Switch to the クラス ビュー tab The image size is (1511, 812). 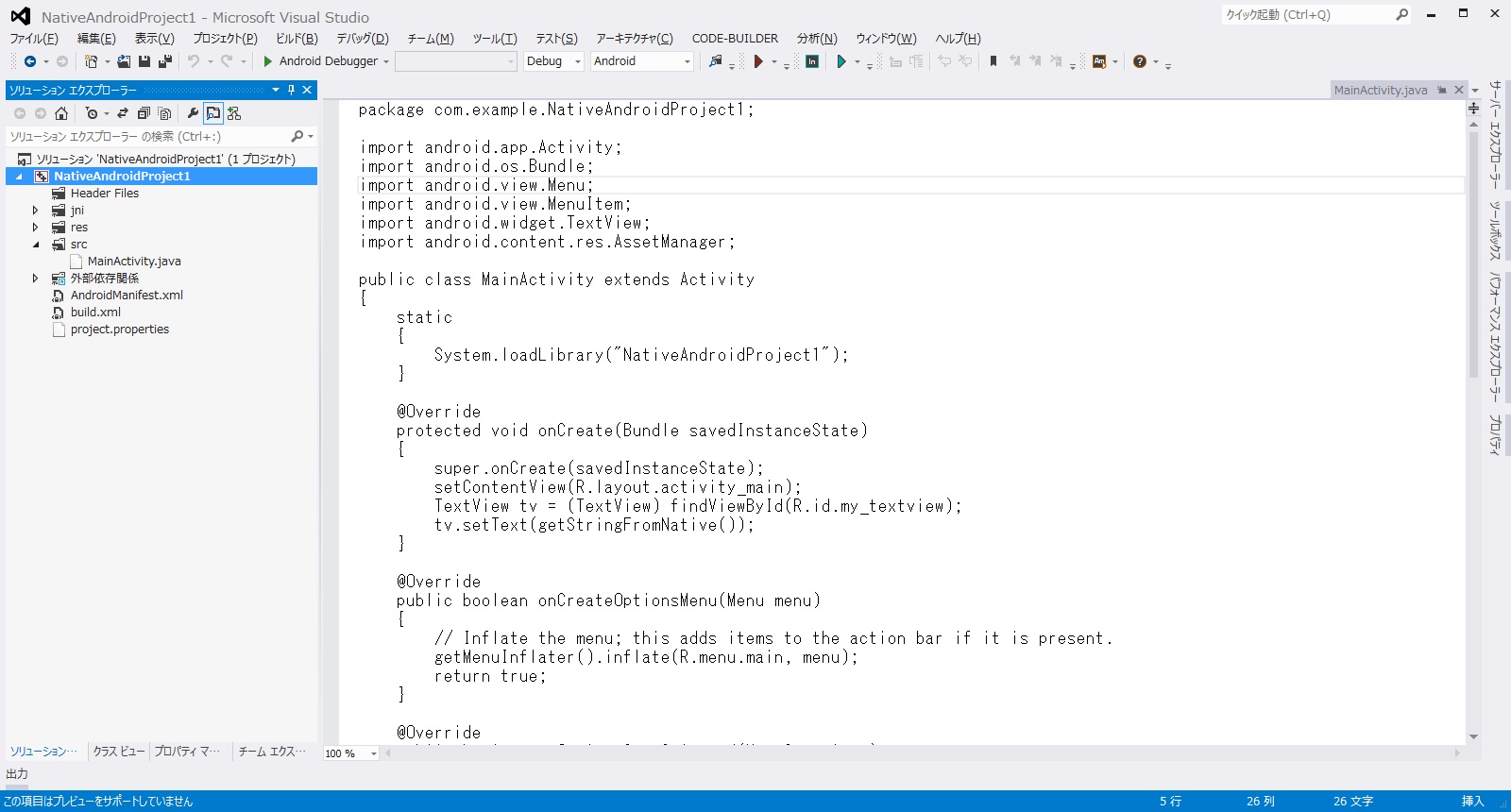point(118,752)
